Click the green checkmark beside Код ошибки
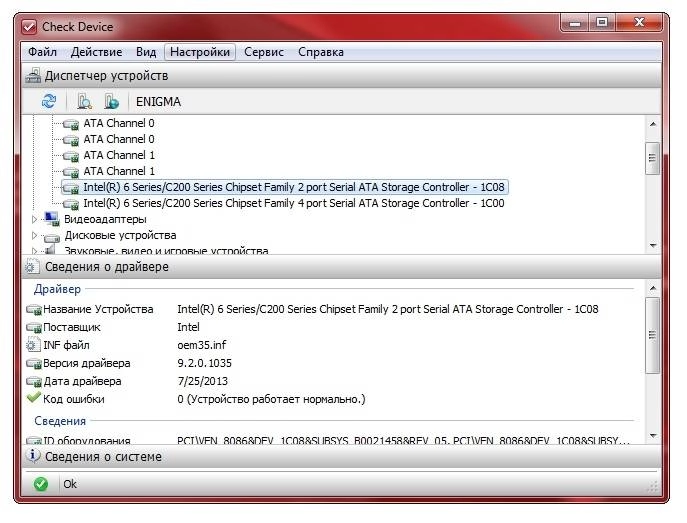This screenshot has width=687, height=523. 33,398
